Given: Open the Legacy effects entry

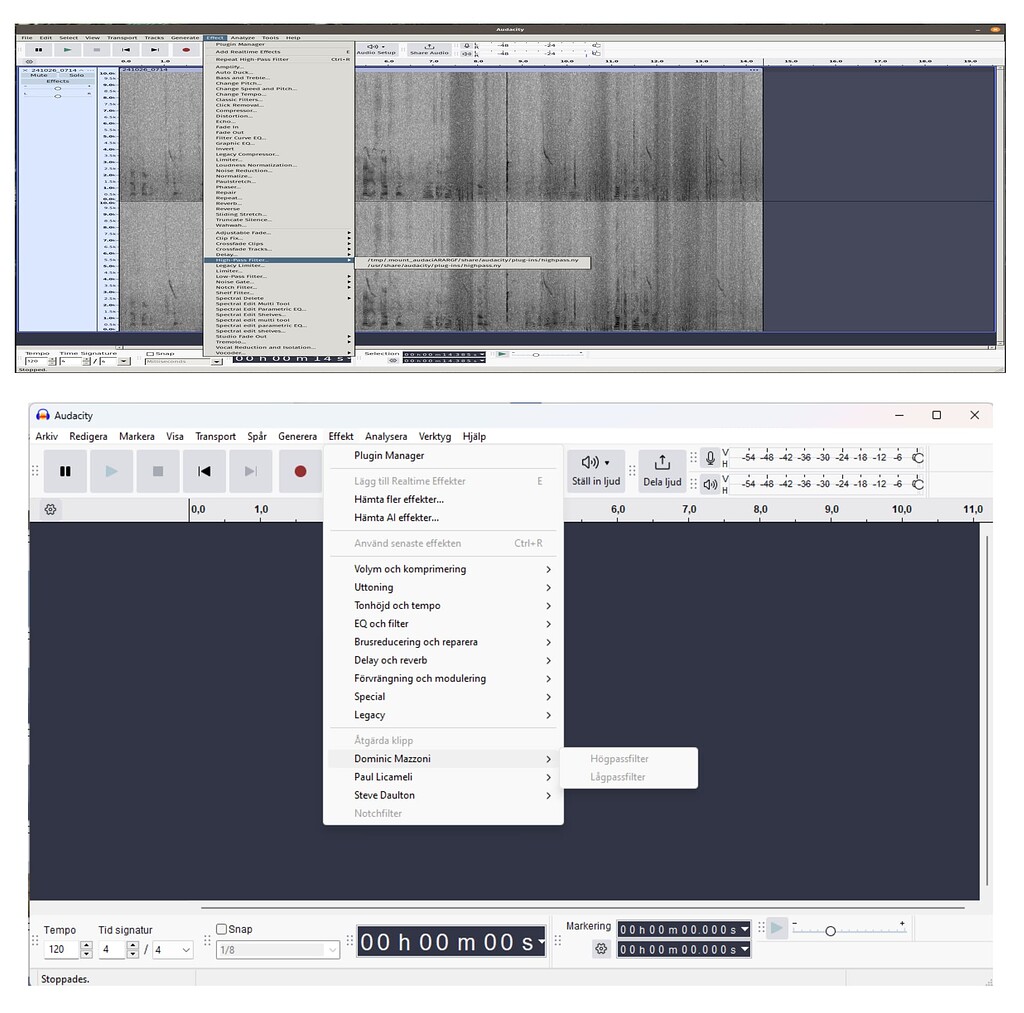Looking at the screenshot, I should [x=443, y=715].
